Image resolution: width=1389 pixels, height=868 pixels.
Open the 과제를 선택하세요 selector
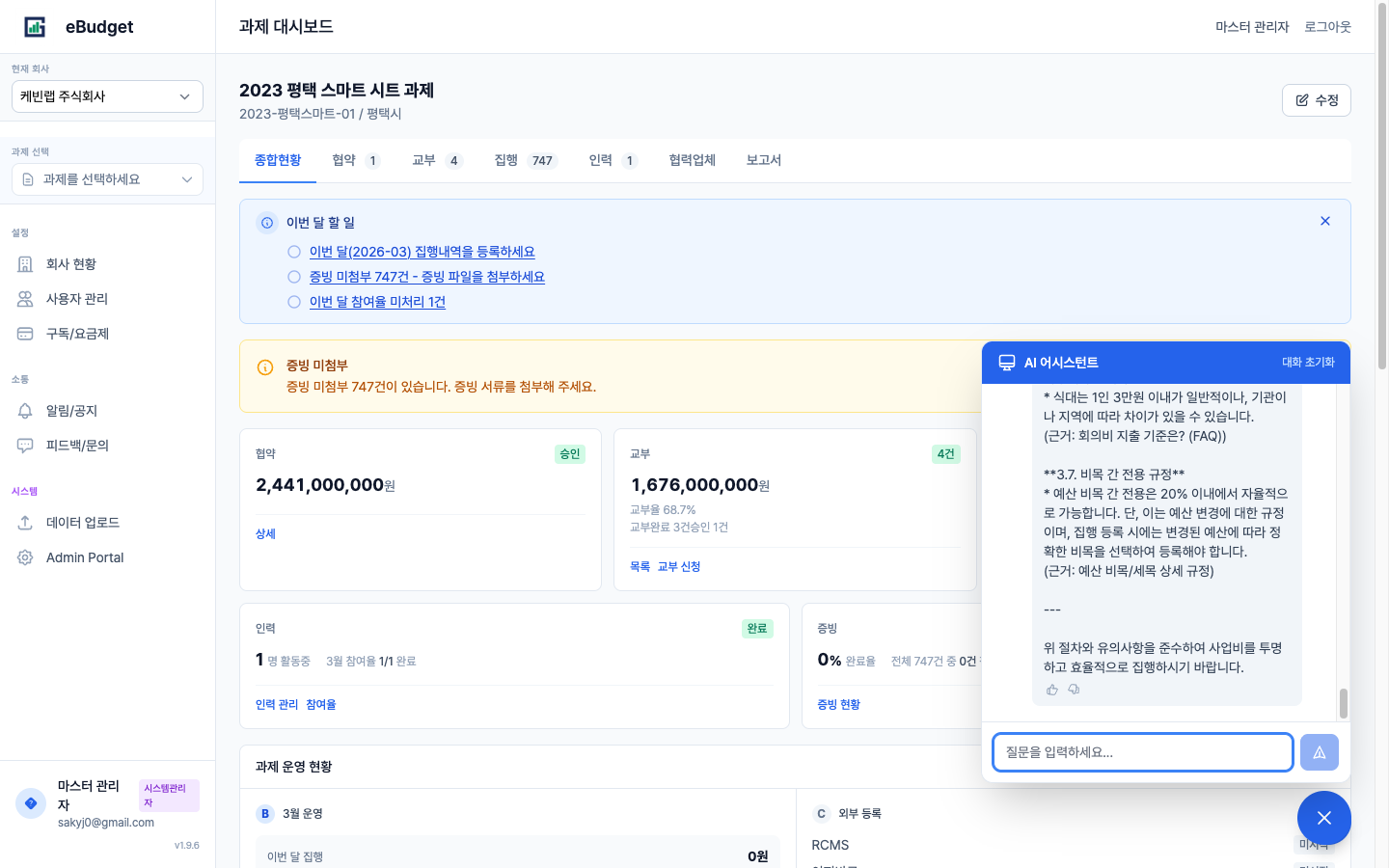[x=106, y=178]
